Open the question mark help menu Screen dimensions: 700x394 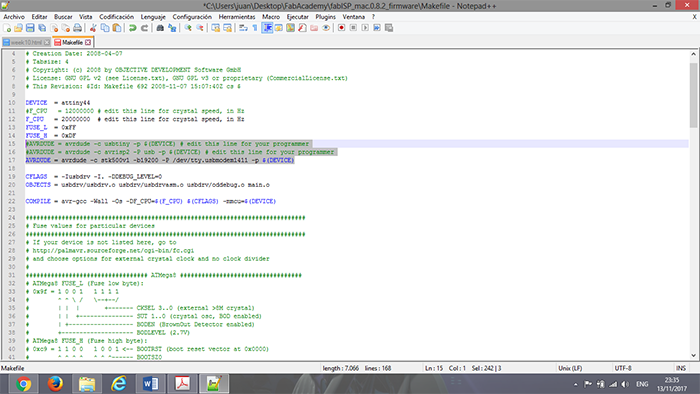(x=373, y=17)
